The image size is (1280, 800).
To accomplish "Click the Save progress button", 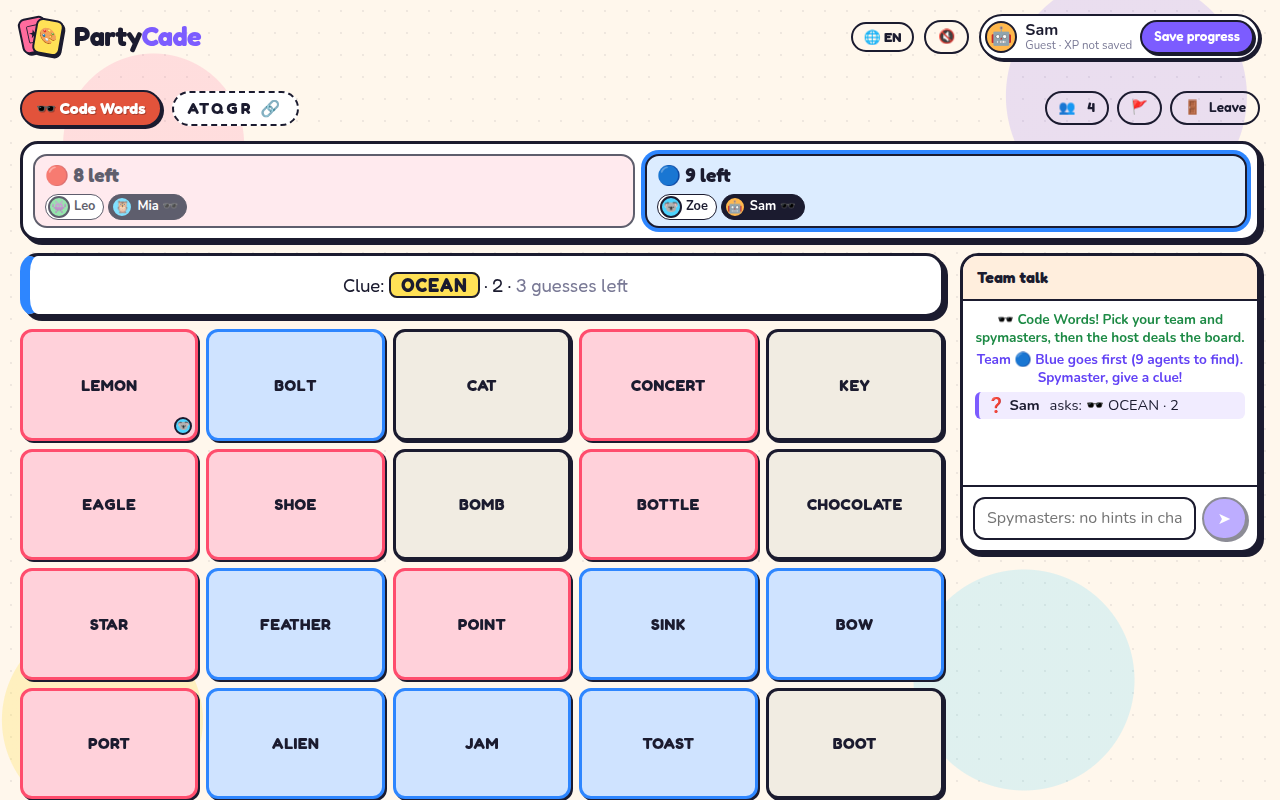I will pyautogui.click(x=1197, y=37).
